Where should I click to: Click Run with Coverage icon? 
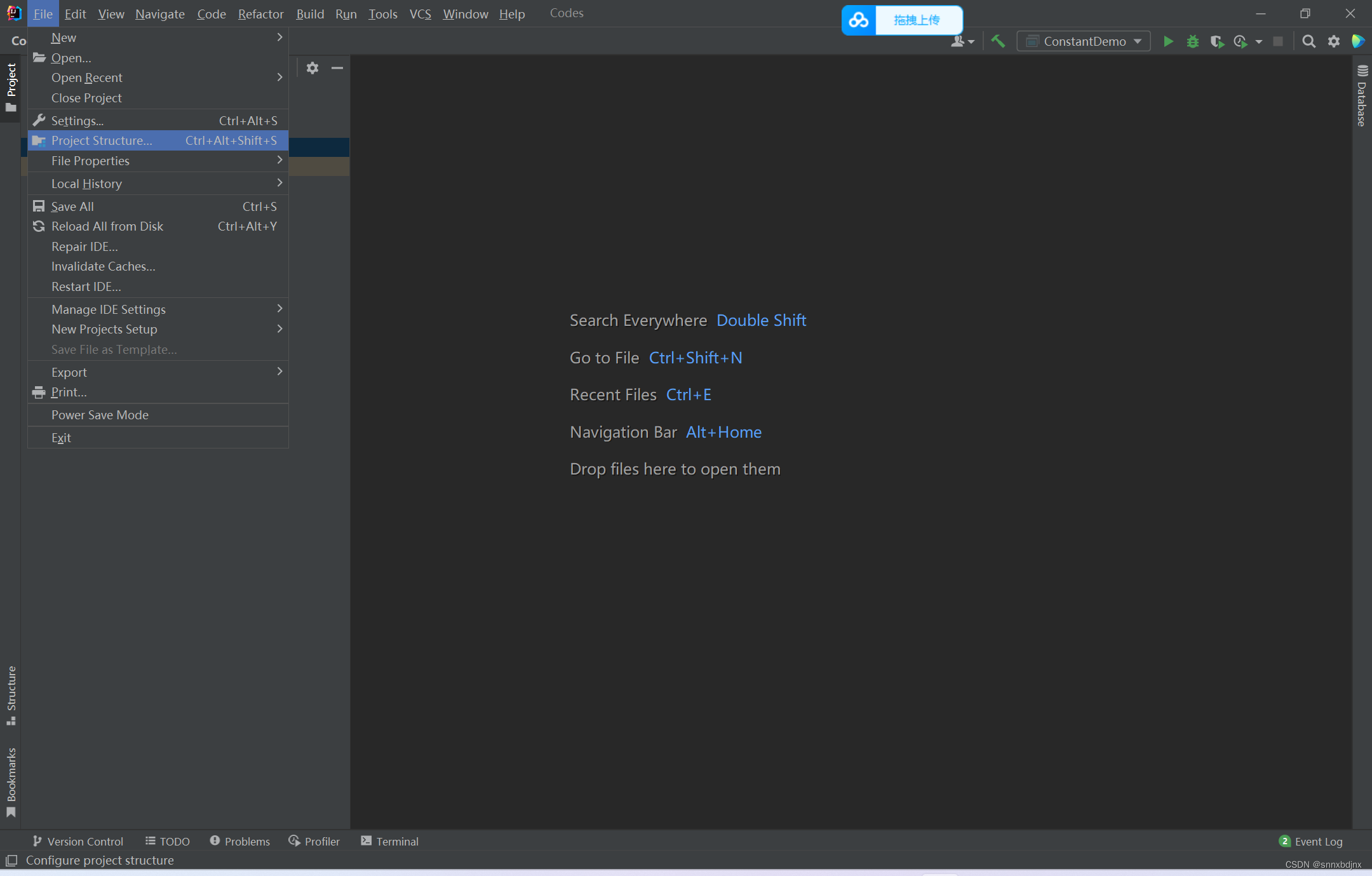[x=1216, y=41]
